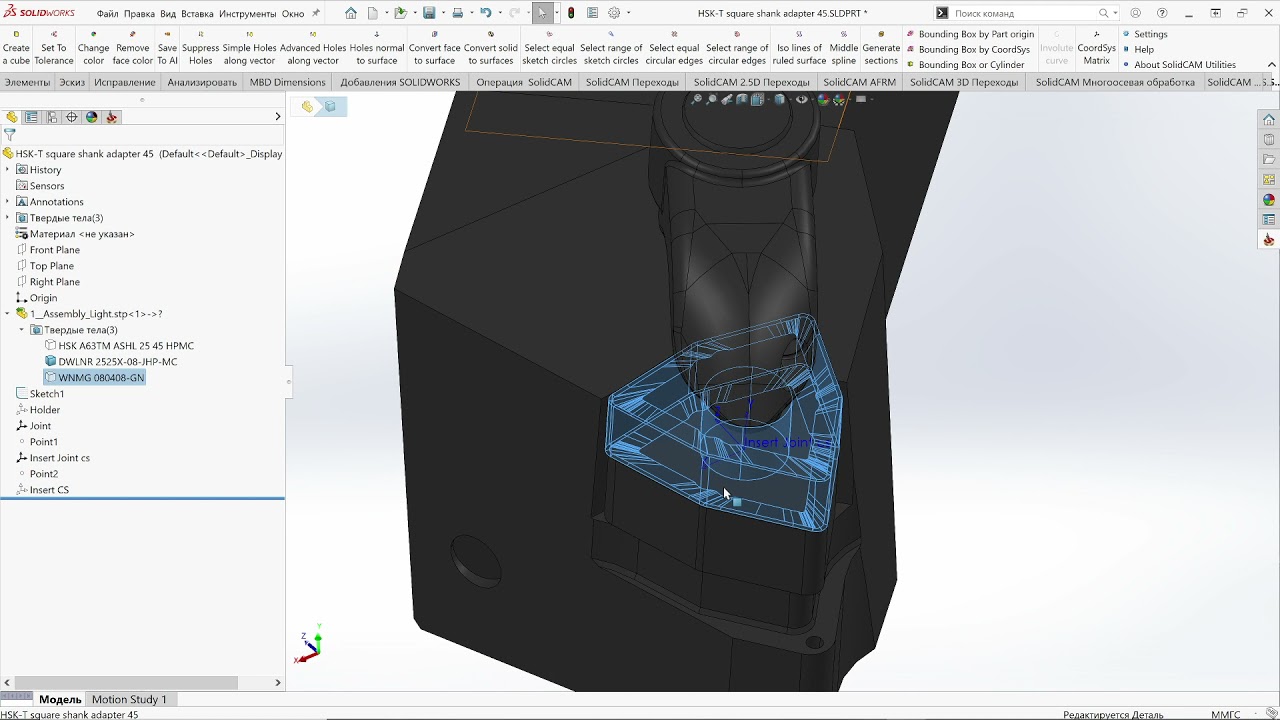This screenshot has height=720, width=1280.
Task: Open the Файл menu
Action: coord(107,14)
